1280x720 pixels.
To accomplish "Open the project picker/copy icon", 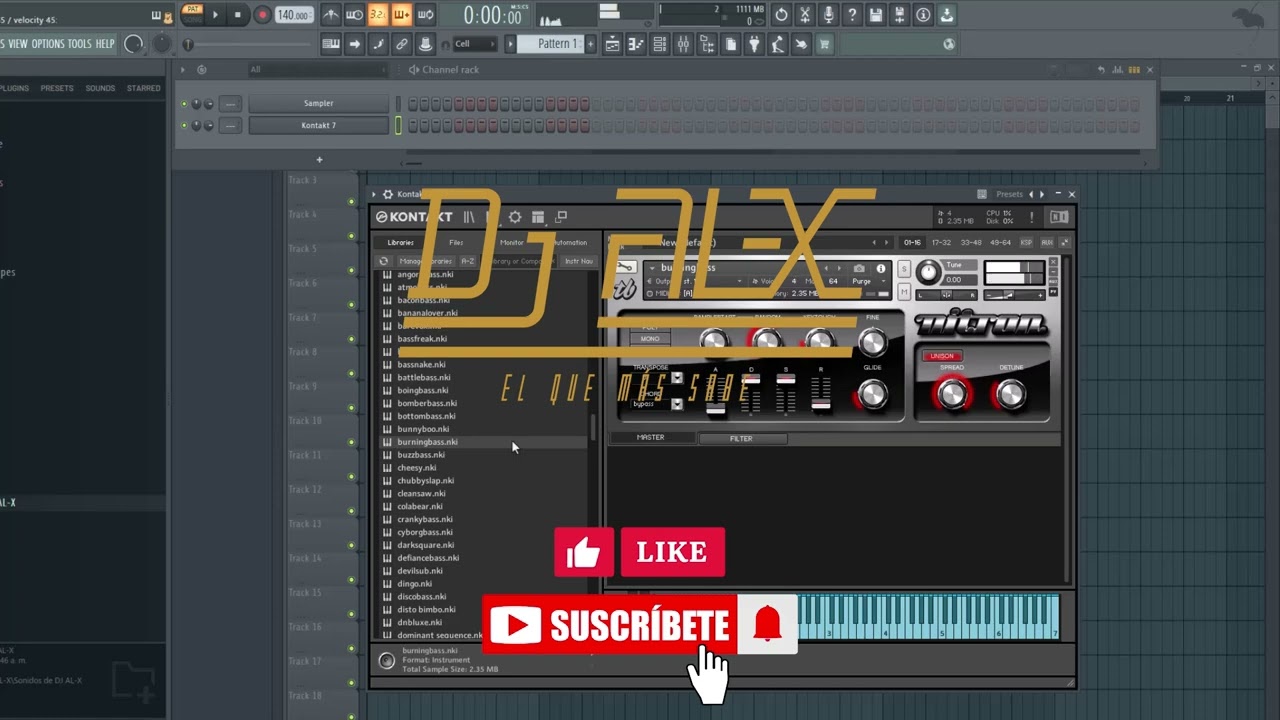I will [x=731, y=44].
